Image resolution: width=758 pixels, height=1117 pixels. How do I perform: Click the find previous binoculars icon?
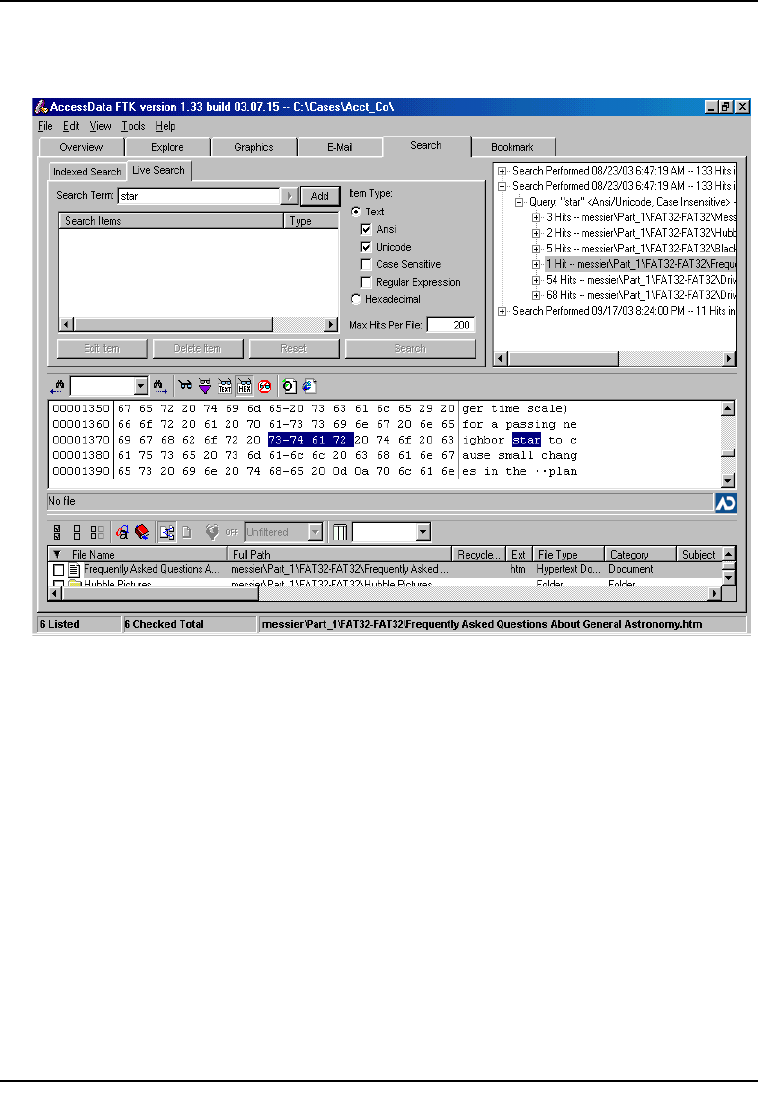(x=58, y=387)
